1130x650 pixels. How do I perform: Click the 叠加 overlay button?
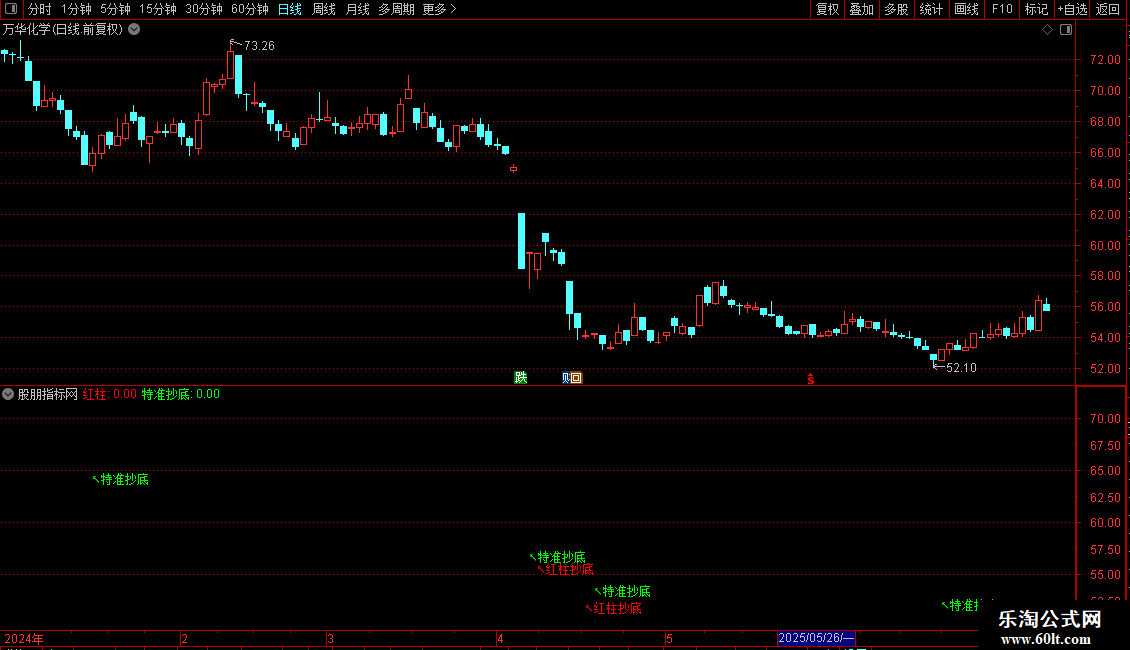point(861,9)
